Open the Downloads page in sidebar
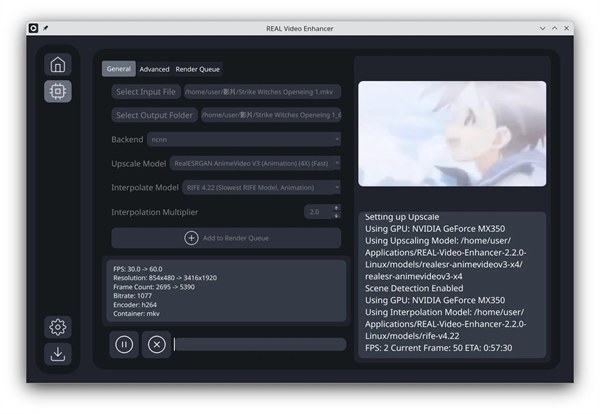 pos(58,354)
